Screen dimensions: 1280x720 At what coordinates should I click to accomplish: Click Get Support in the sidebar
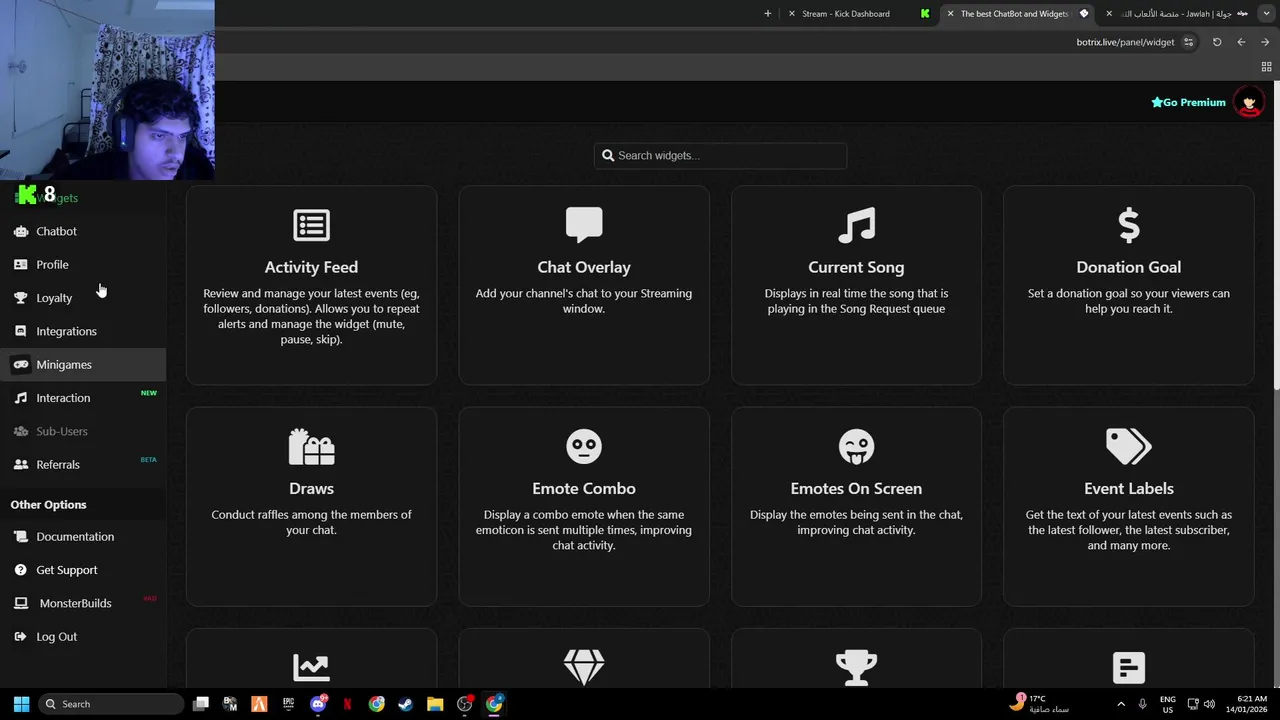click(83, 570)
